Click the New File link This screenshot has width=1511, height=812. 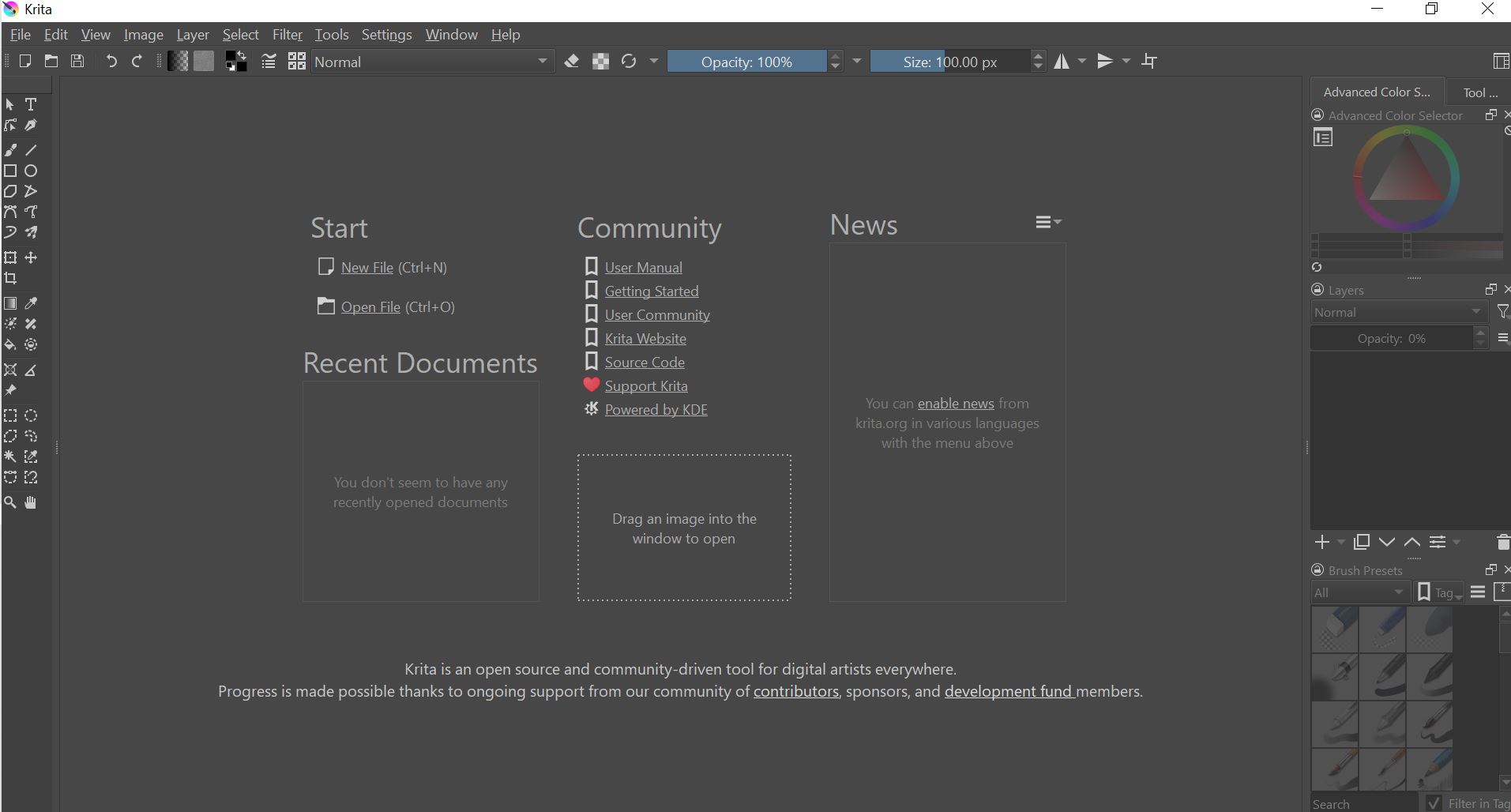point(366,268)
